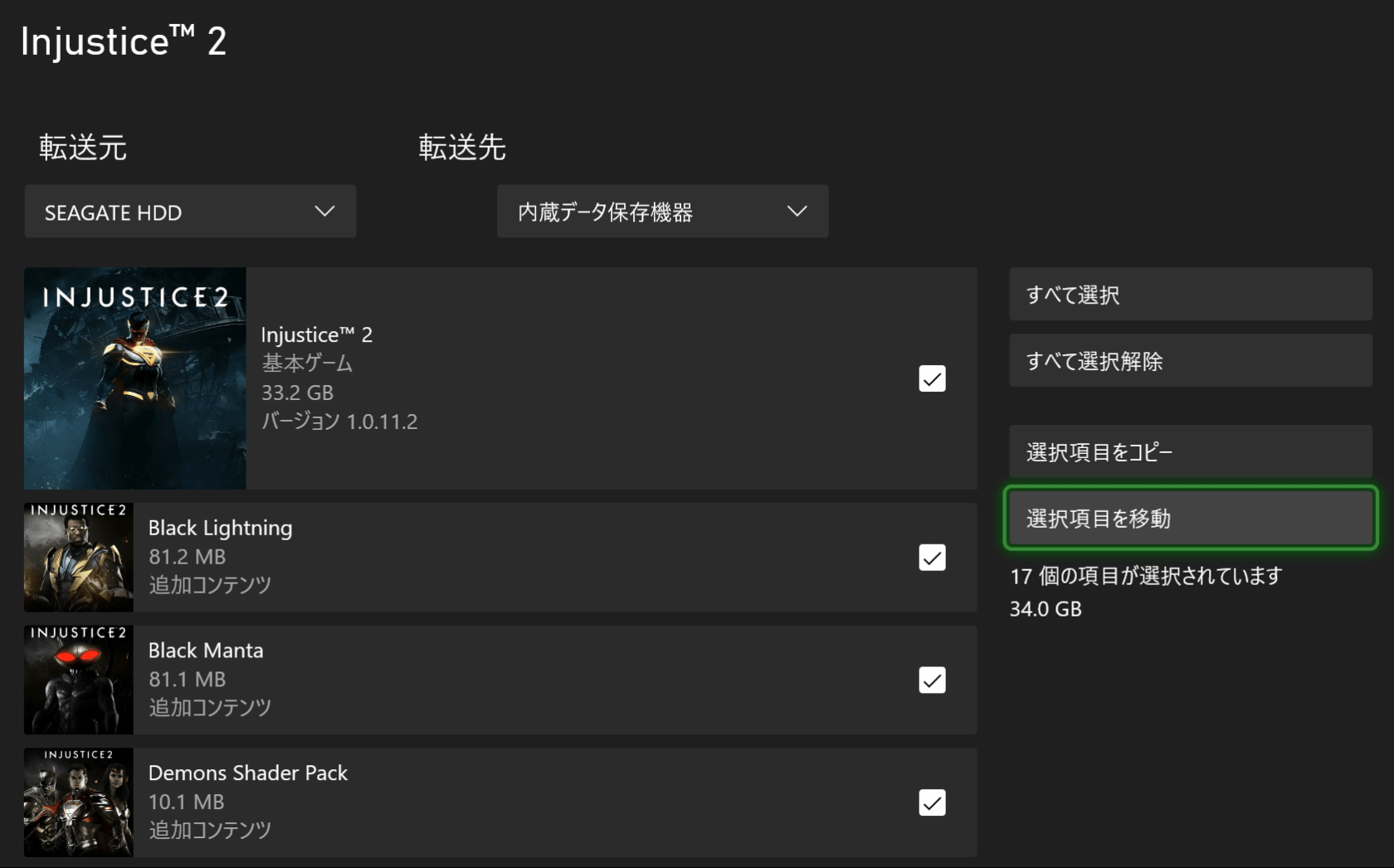This screenshot has height=868, width=1394.
Task: Uncheck the Black Manta checkbox
Action: tap(932, 680)
